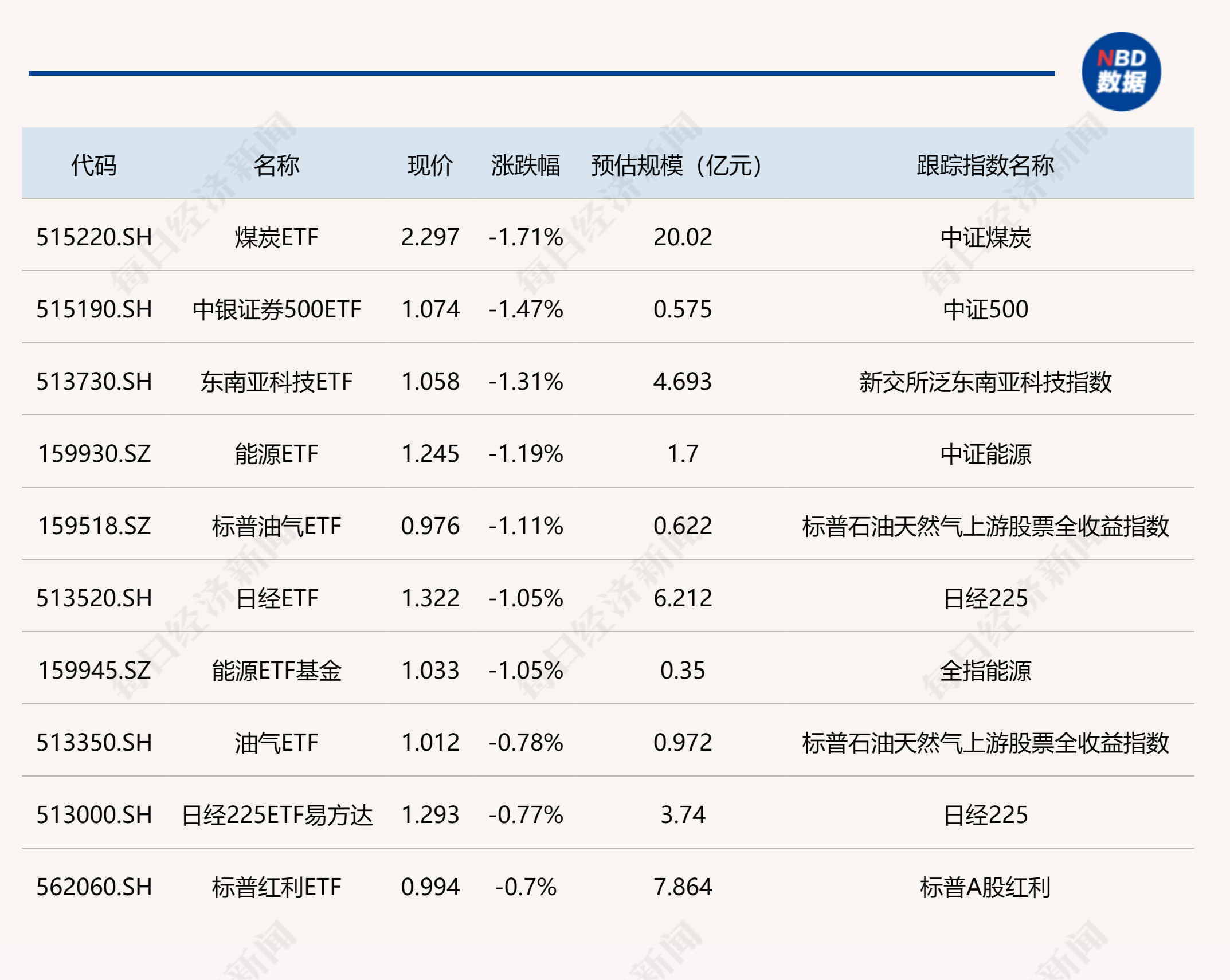Click index name 新交所泛东南亚科技指数
The width and height of the screenshot is (1230, 980).
coord(985,382)
